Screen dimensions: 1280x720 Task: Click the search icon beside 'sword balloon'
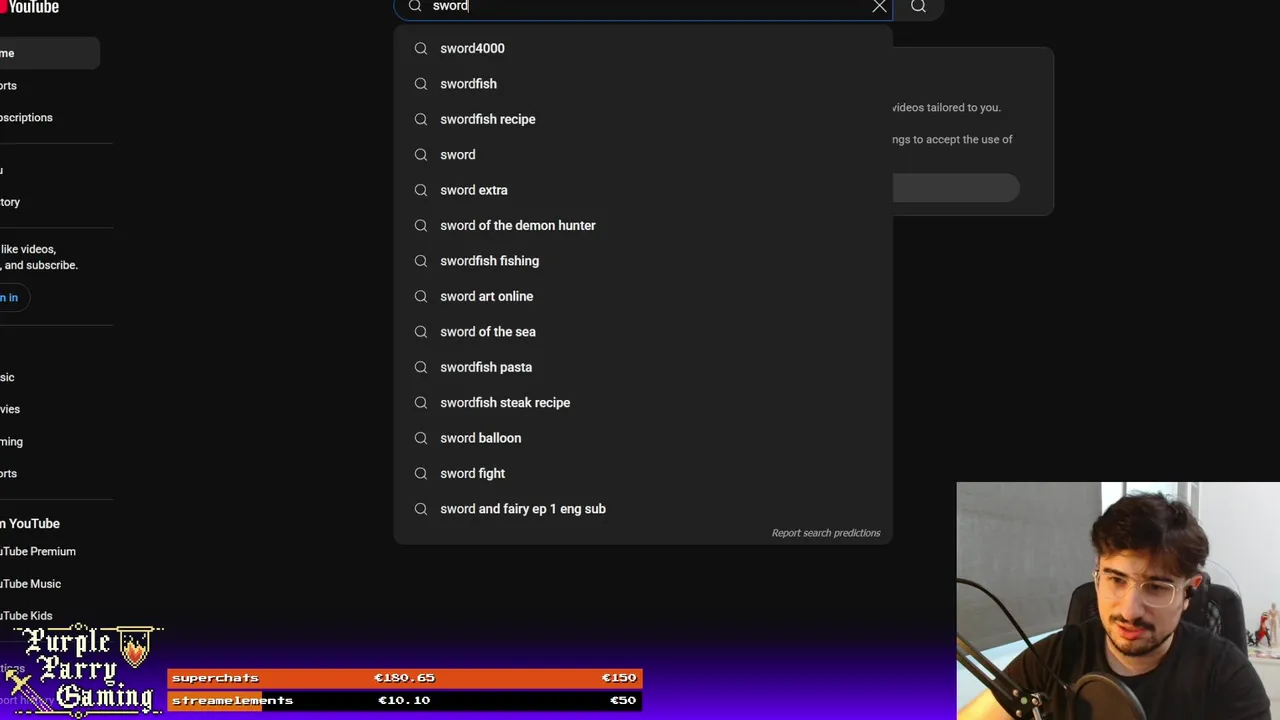pyautogui.click(x=421, y=438)
